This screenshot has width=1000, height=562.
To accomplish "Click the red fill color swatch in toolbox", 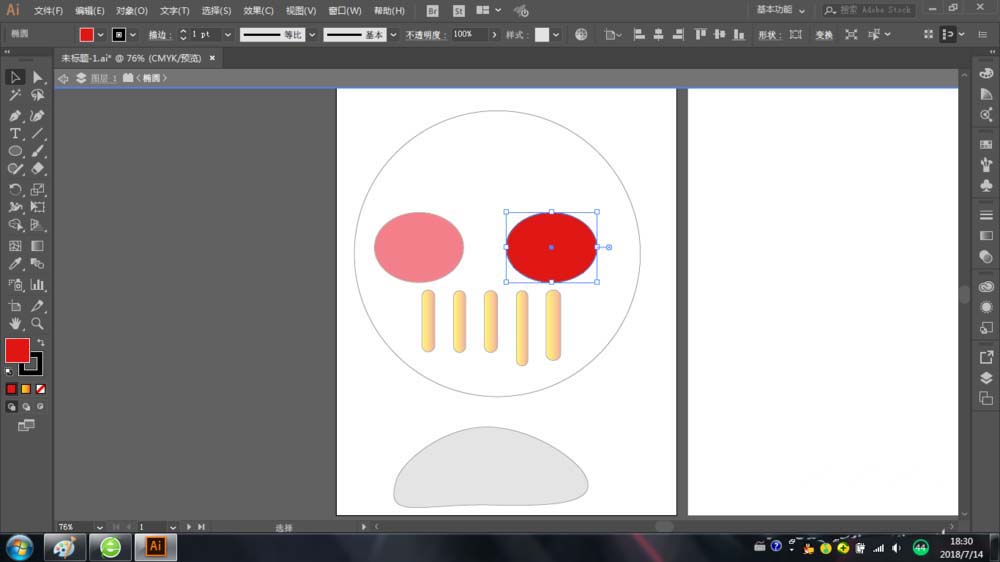I will (17, 350).
